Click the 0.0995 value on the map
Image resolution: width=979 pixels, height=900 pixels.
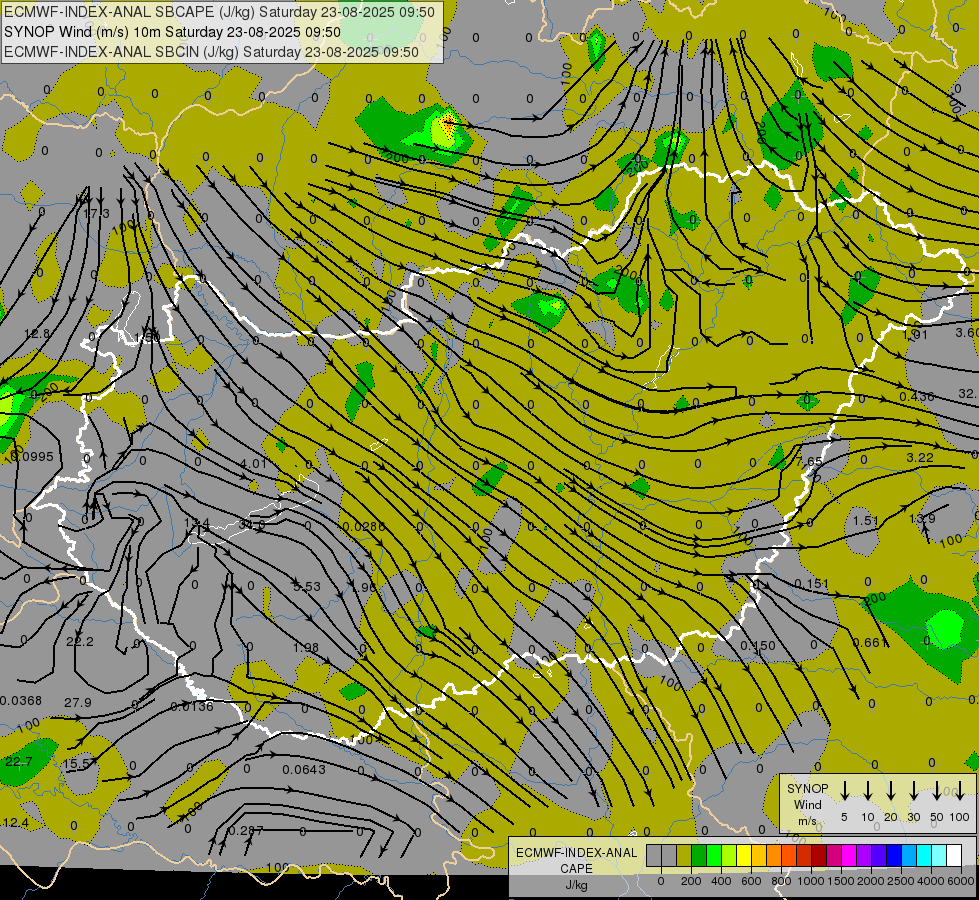32,457
